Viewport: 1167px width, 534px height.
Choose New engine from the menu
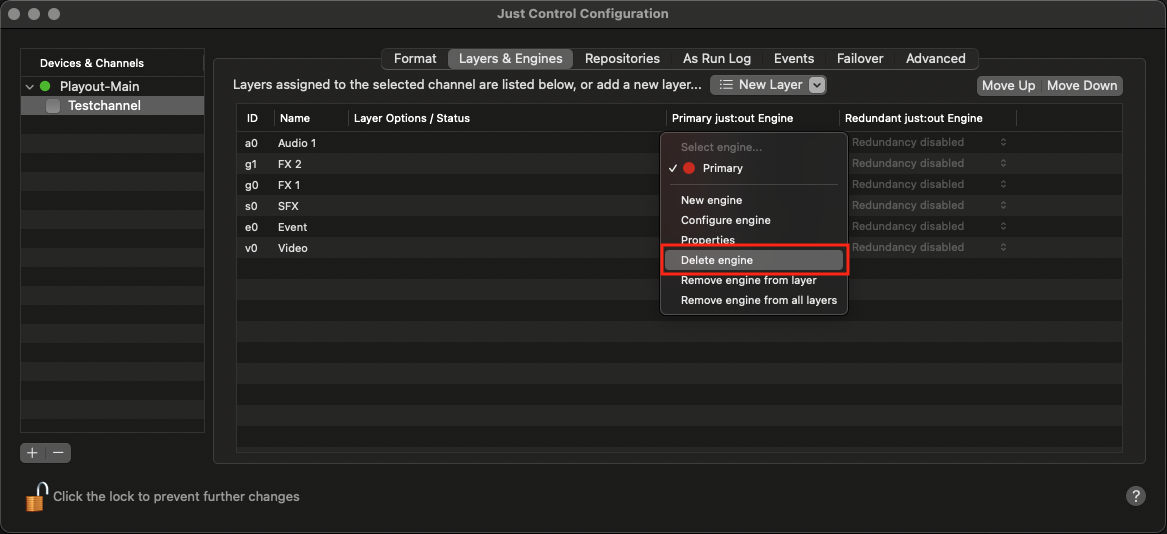(753, 200)
